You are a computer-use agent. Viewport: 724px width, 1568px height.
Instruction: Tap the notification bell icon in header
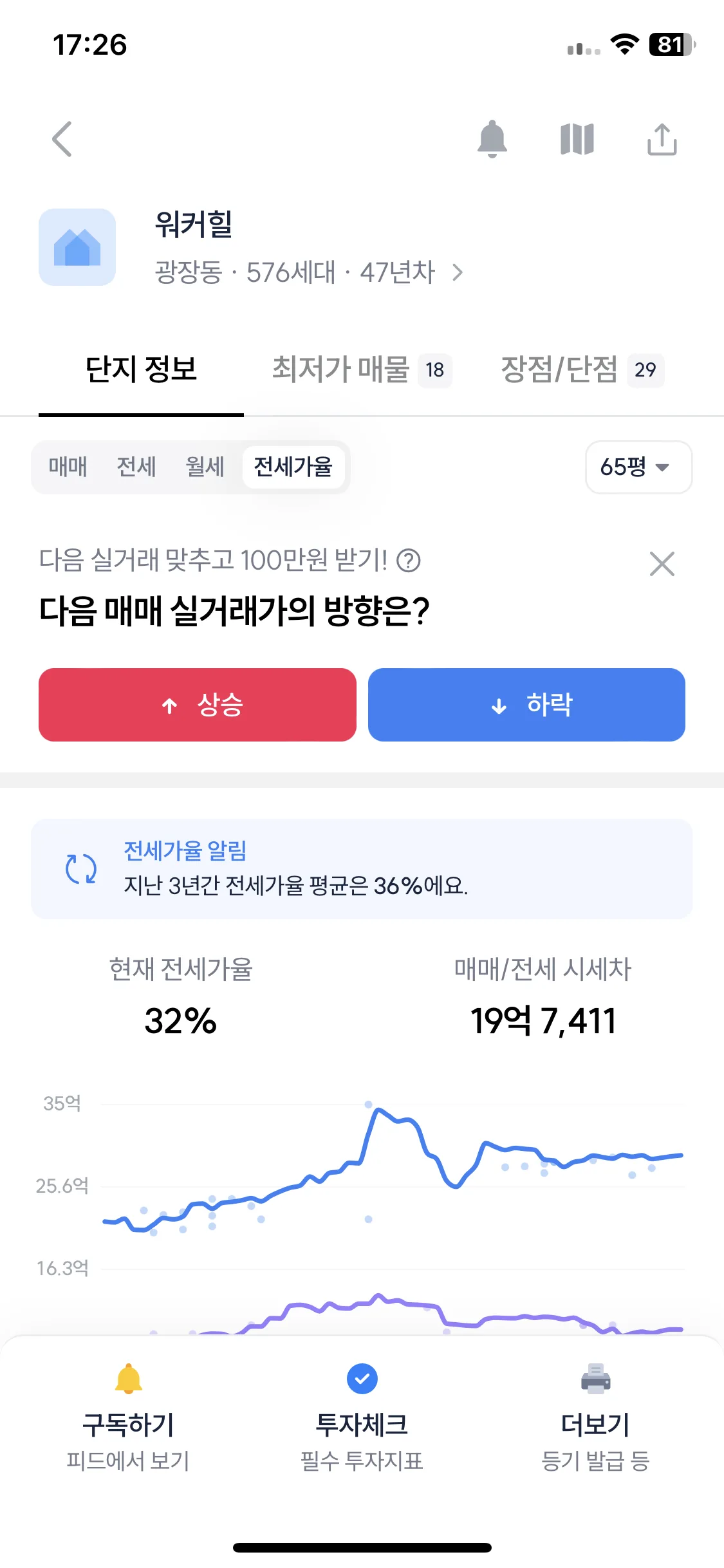pos(492,139)
